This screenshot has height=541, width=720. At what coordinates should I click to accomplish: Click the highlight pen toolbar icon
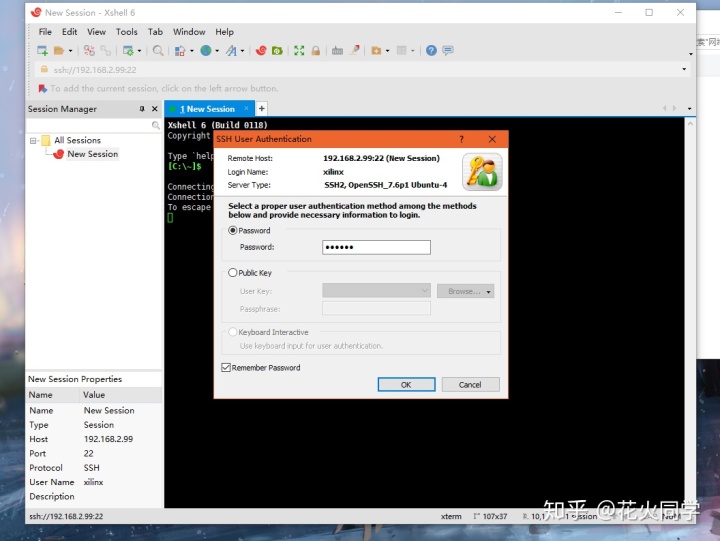354,50
